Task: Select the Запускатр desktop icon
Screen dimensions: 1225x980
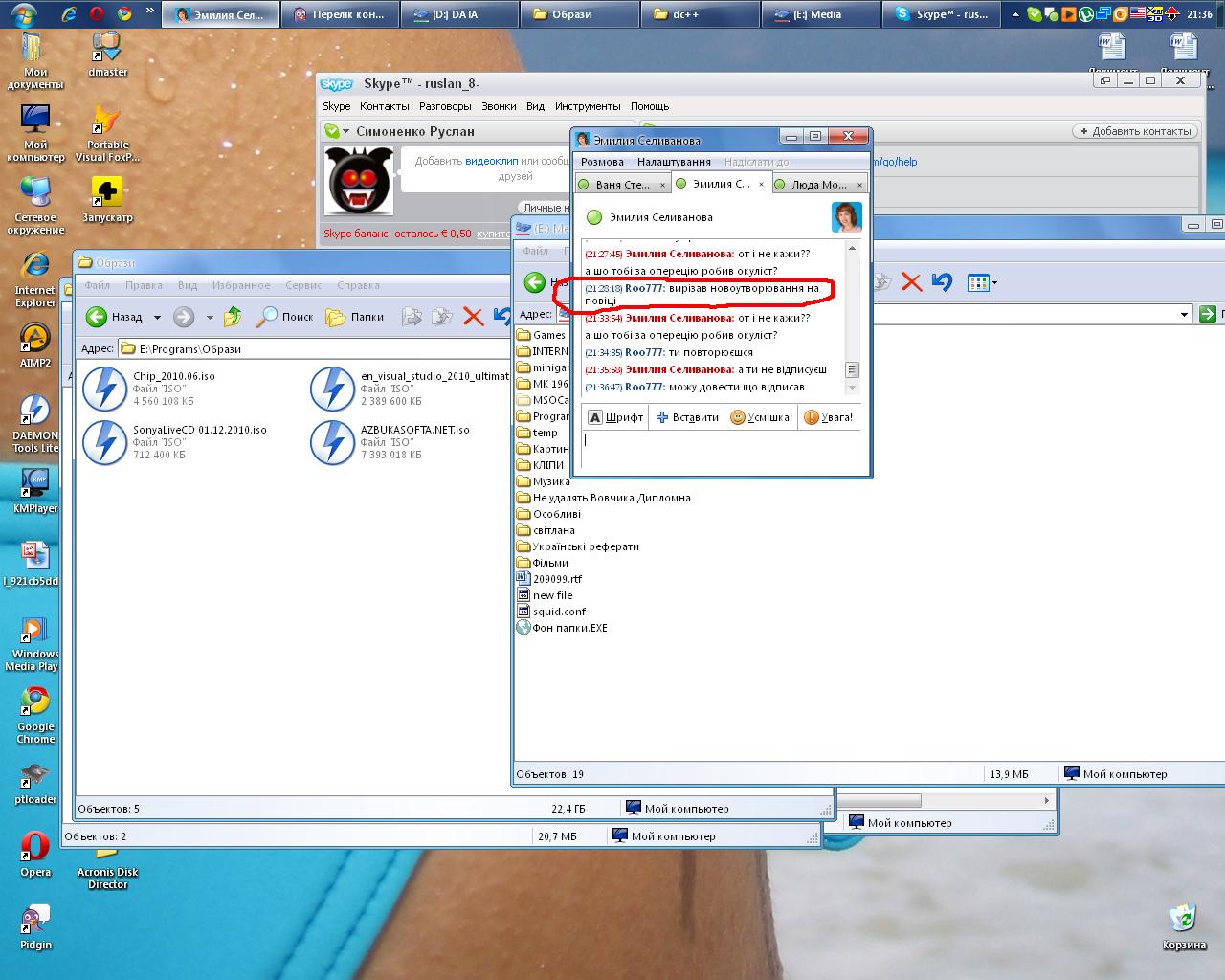Action: (x=107, y=199)
